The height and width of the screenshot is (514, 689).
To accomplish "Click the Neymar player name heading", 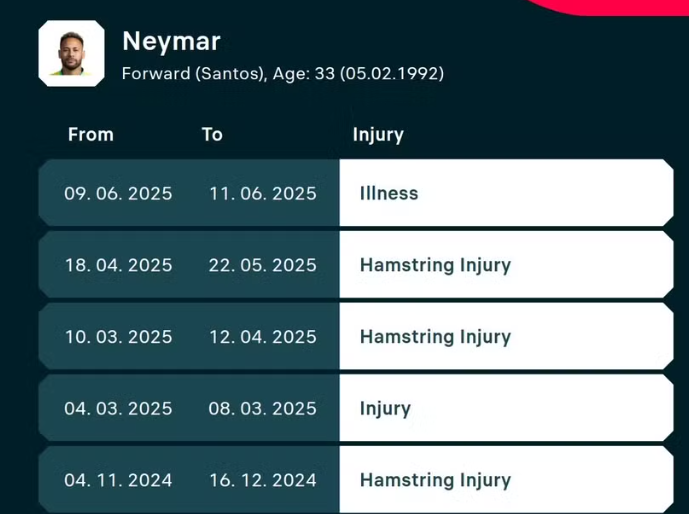I will pyautogui.click(x=171, y=41).
